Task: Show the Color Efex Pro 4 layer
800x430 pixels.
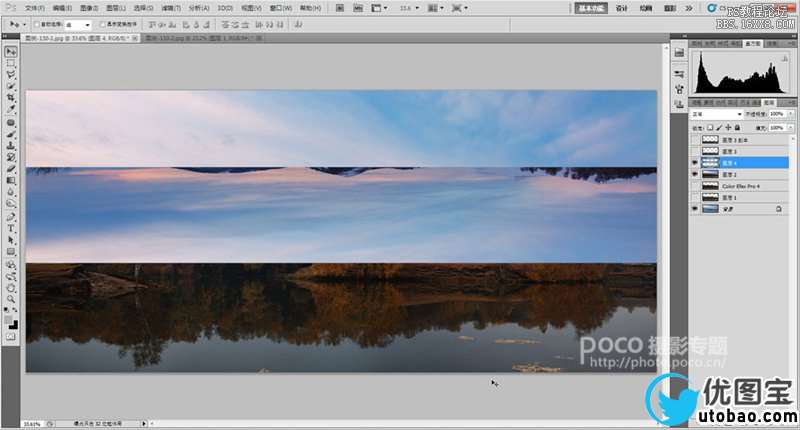Action: 694,186
